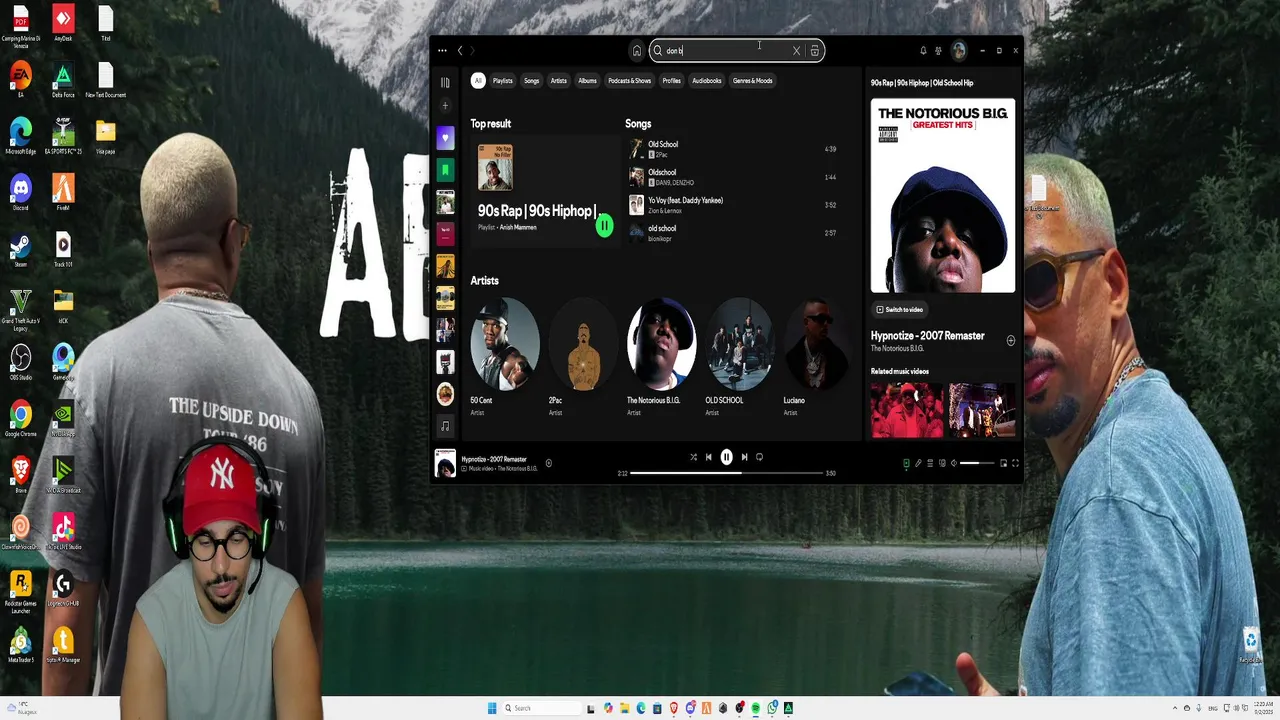Switch to the Profiles filter
This screenshot has height=720, width=1280.
coord(672,81)
